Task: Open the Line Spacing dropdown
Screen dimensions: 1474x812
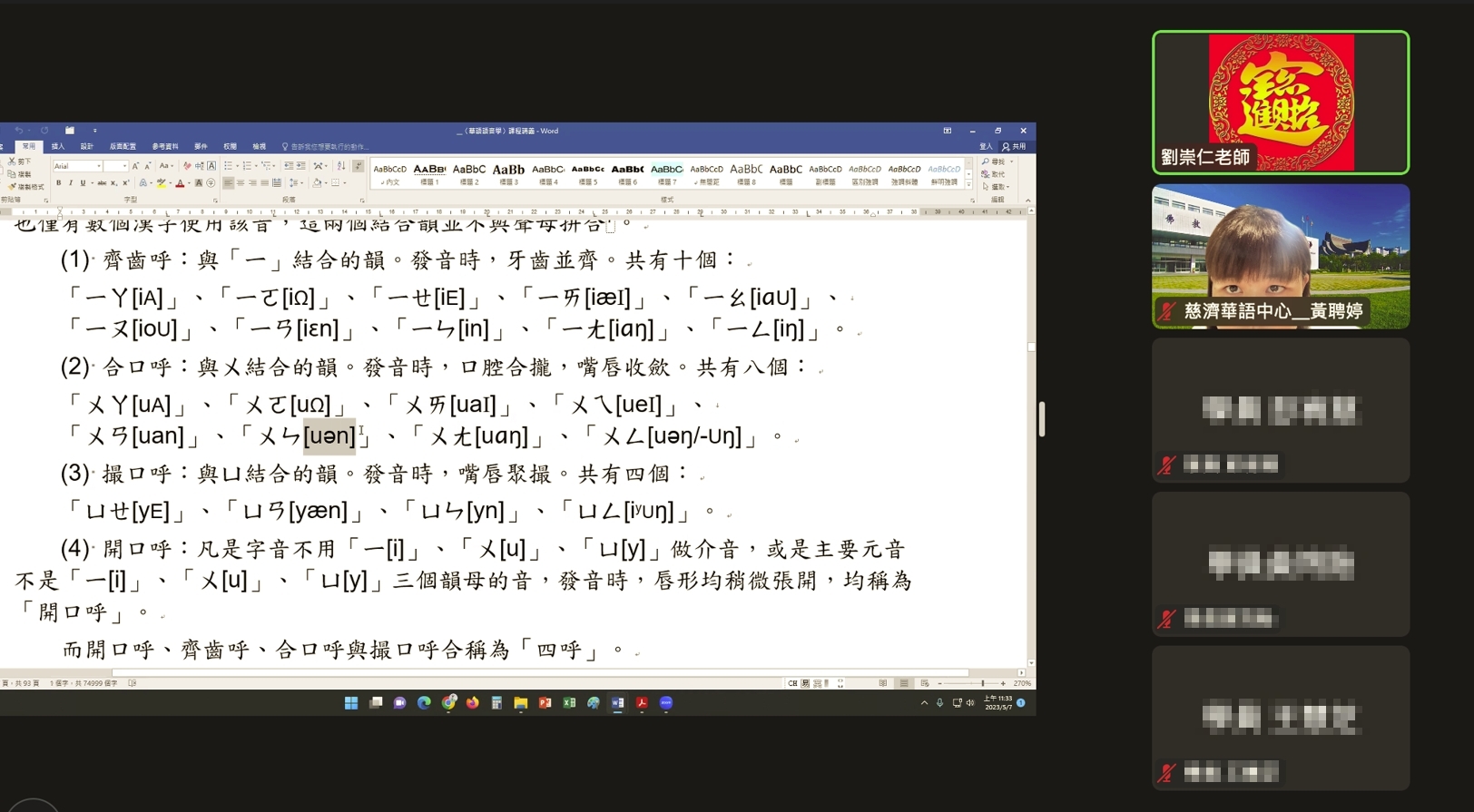Action: (x=295, y=183)
